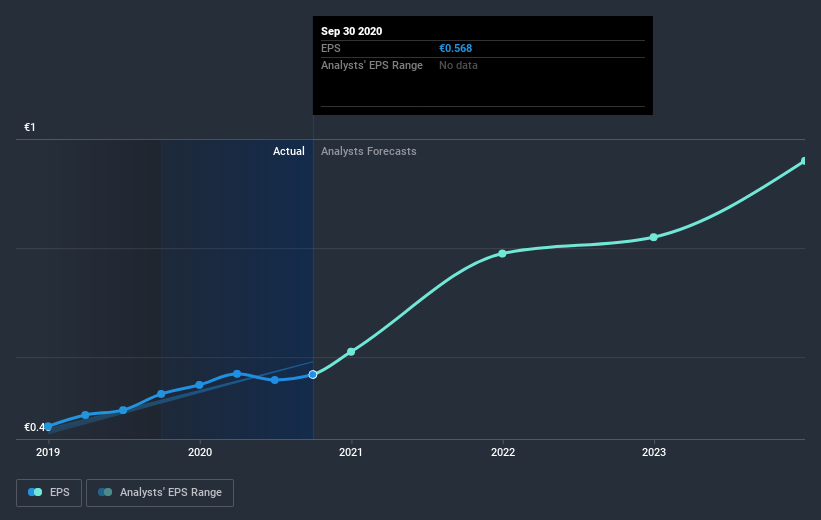Click the €1 y-axis label

[x=30, y=127]
